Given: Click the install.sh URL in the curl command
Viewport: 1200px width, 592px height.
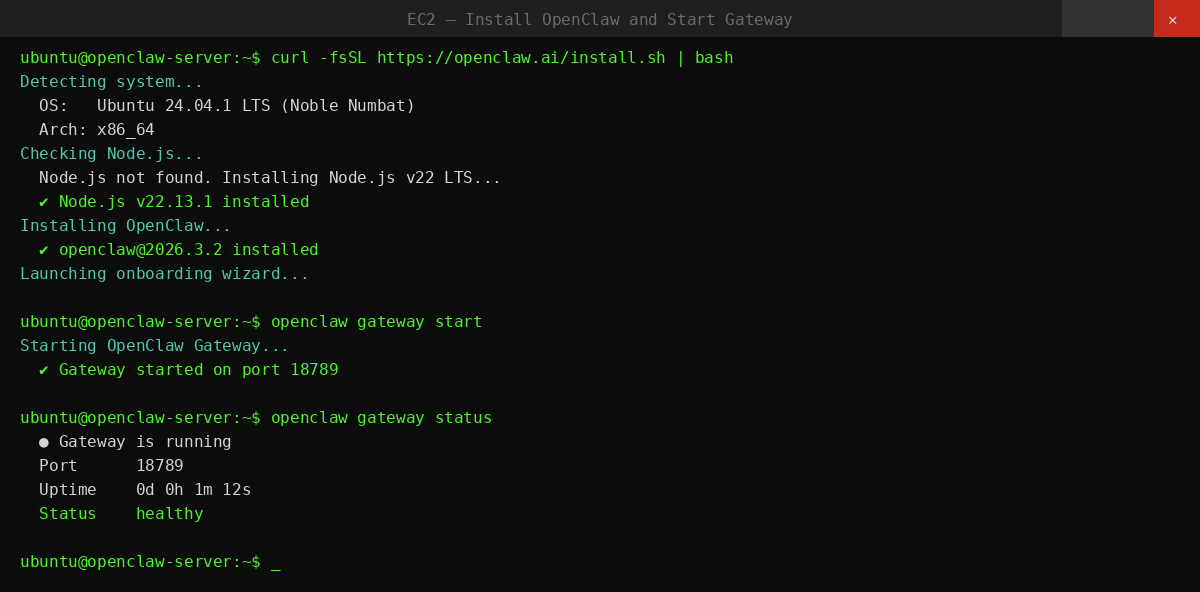Looking at the screenshot, I should coord(520,58).
